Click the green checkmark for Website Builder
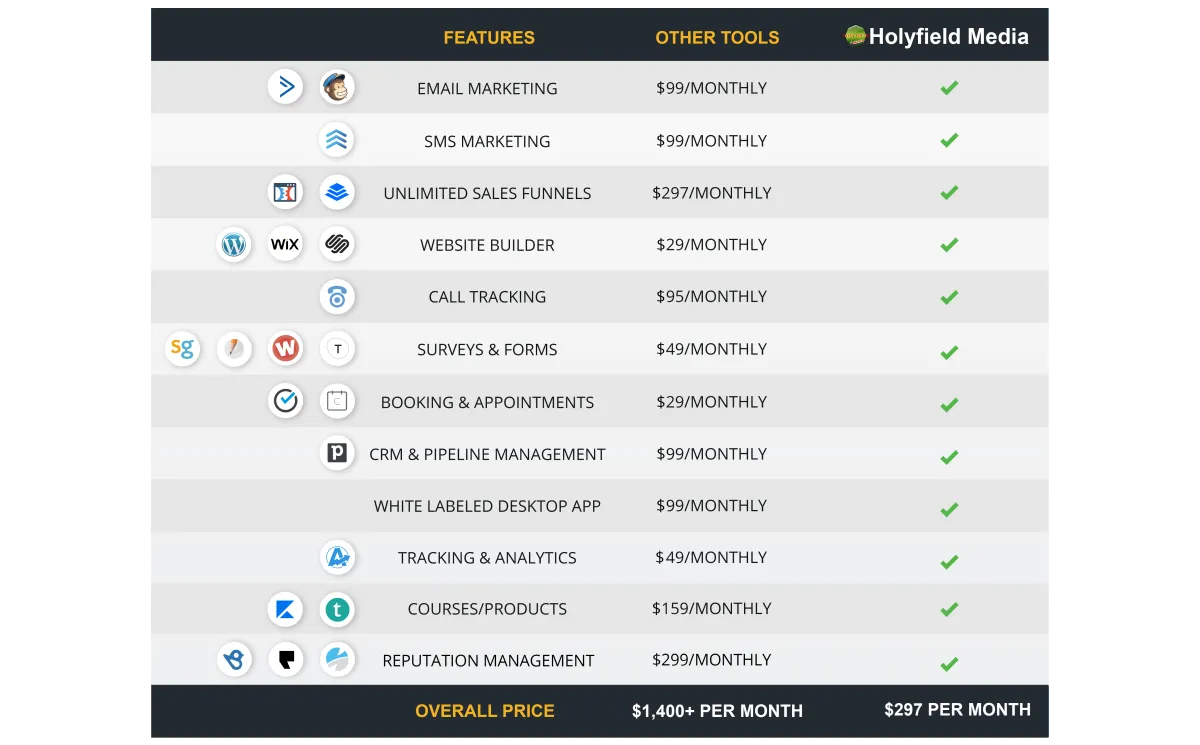This screenshot has height=745, width=1200. [x=949, y=245]
